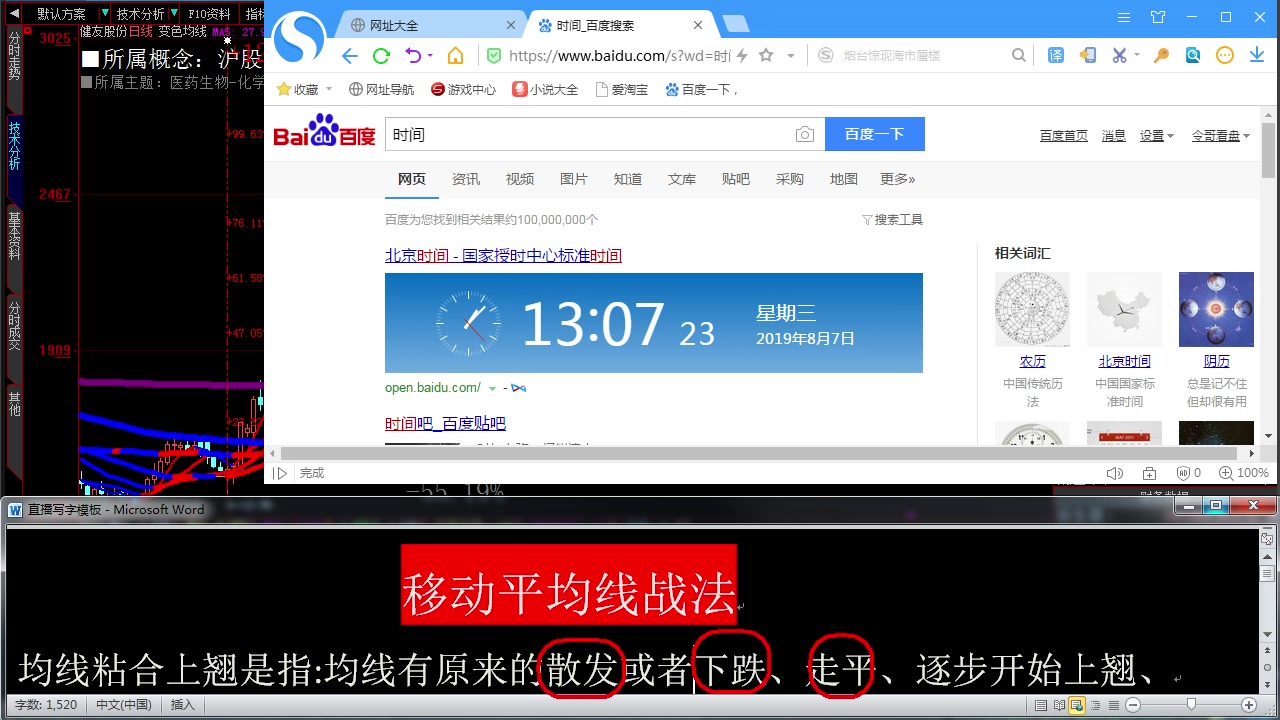Switch Word to Print Layout view
The height and width of the screenshot is (720, 1280).
point(1042,705)
